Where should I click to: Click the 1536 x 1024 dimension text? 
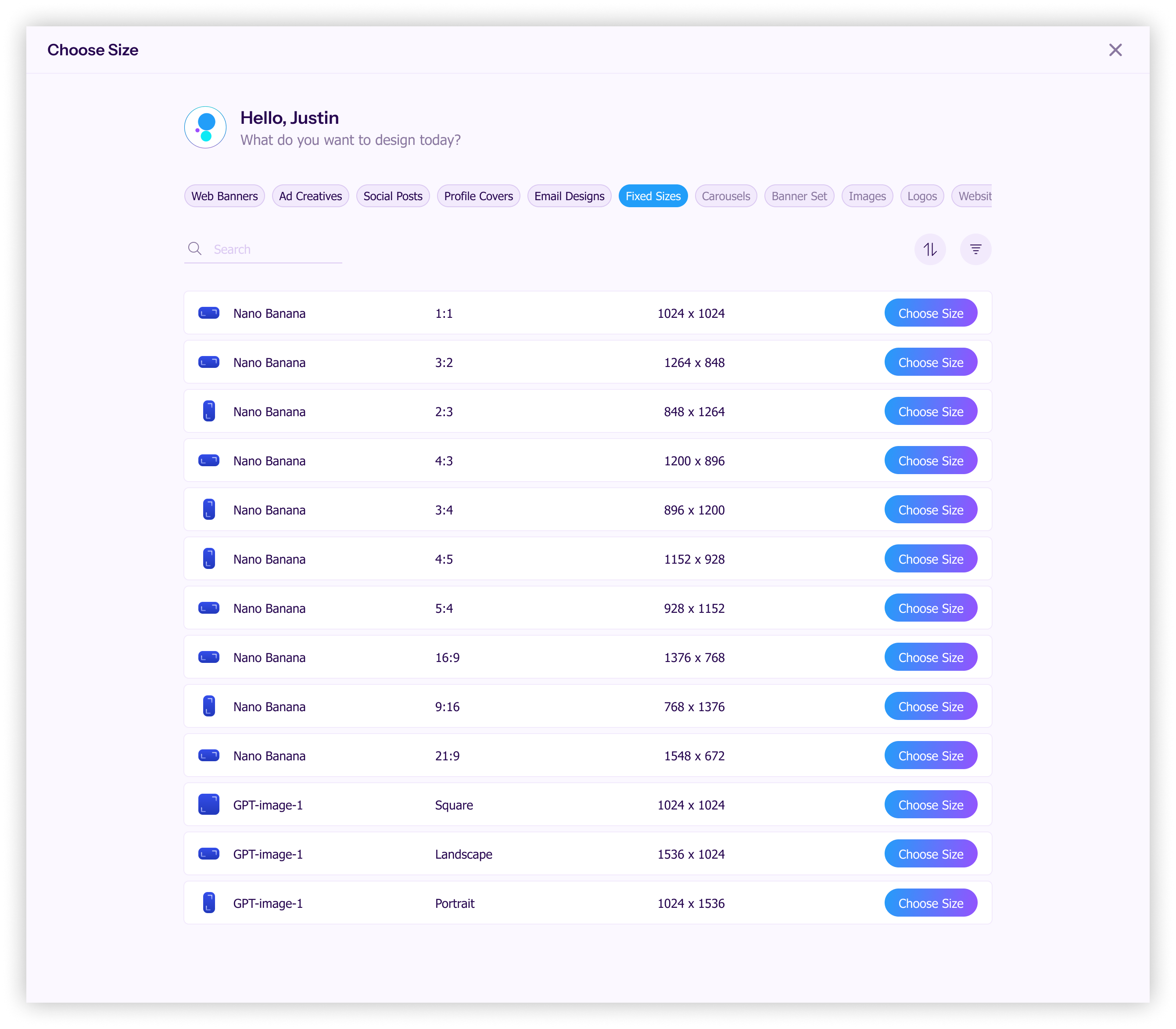691,854
